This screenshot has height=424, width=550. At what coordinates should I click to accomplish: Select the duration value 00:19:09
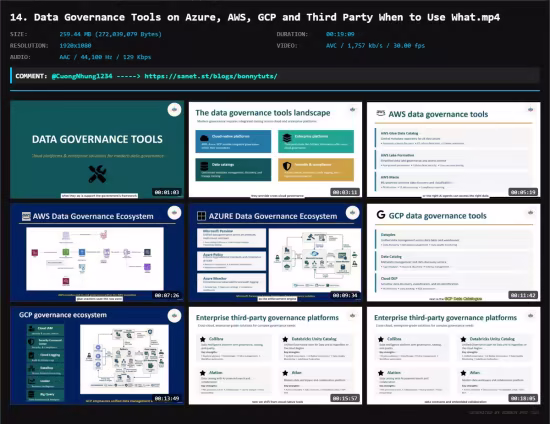(340, 34)
